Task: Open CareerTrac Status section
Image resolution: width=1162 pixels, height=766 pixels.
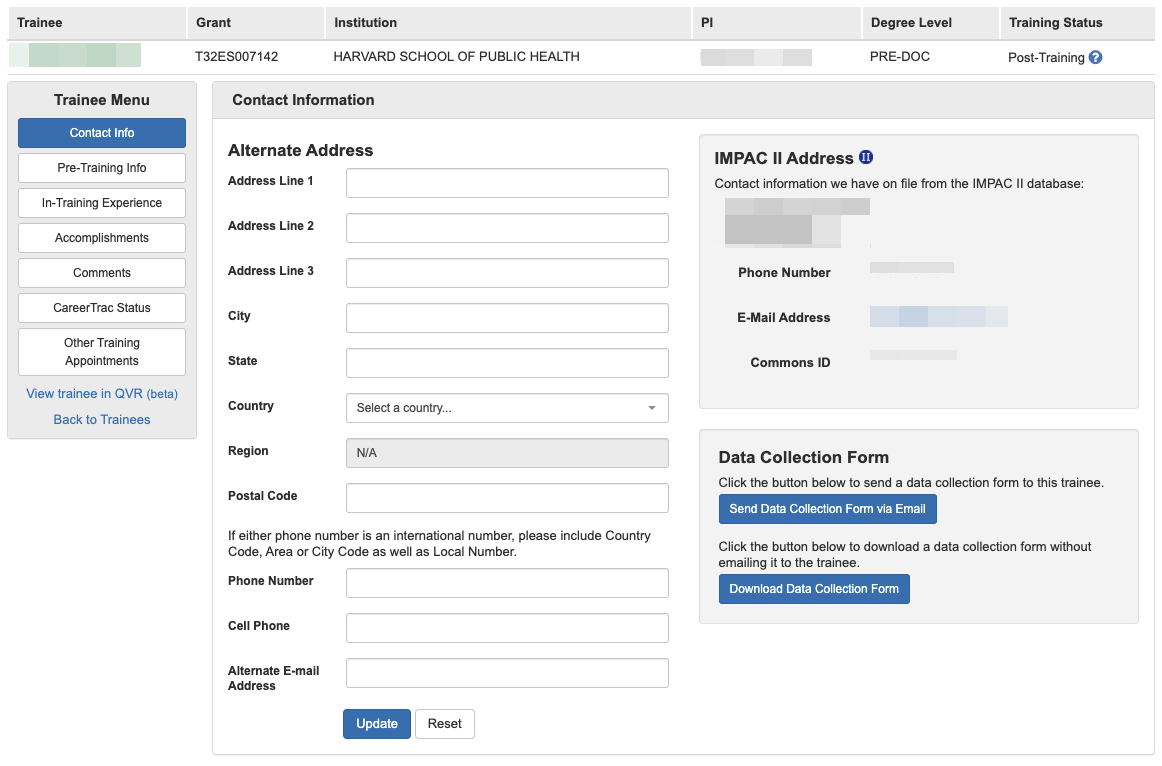Action: point(102,308)
